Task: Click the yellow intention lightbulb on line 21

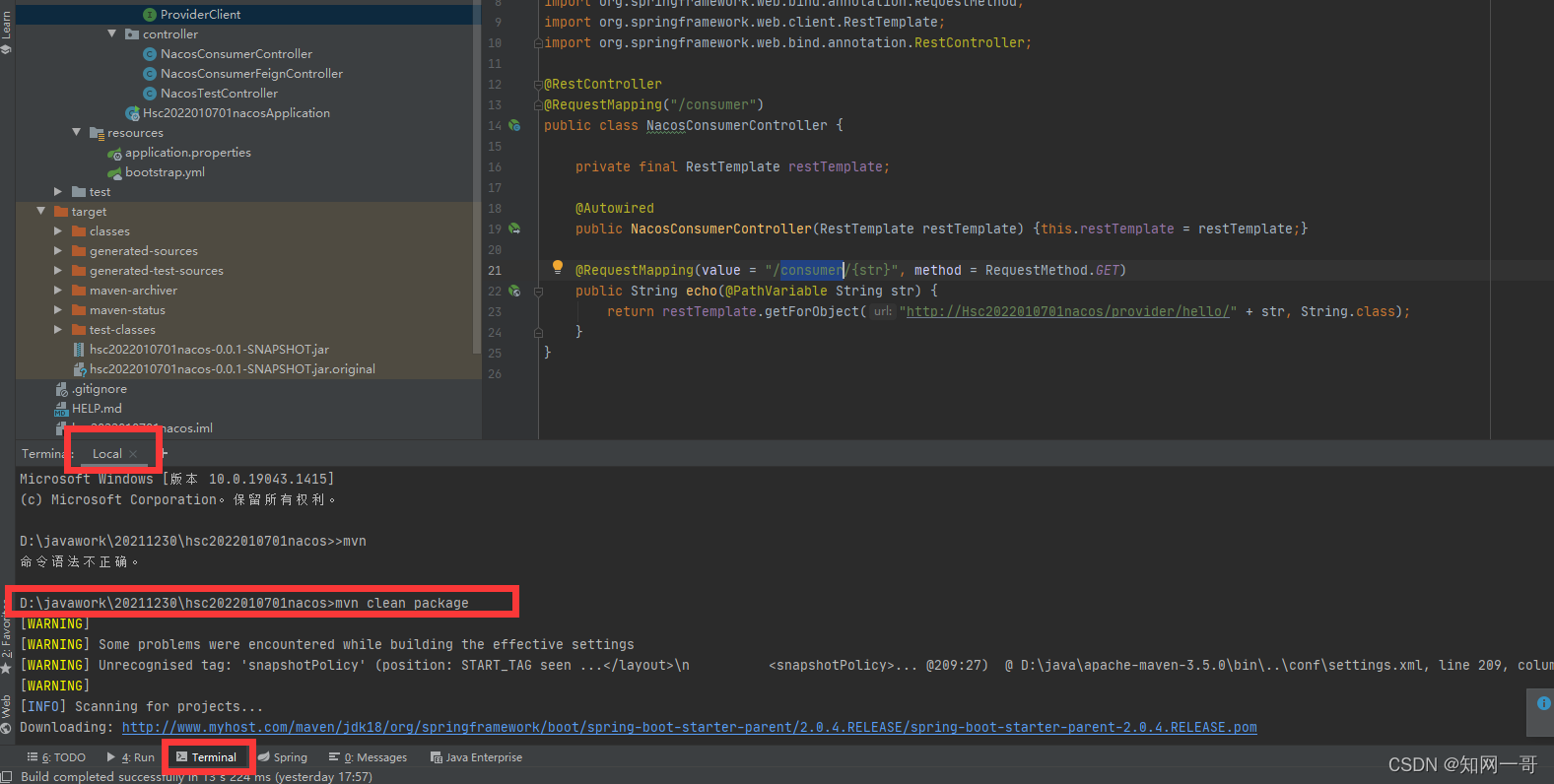Action: coord(558,267)
